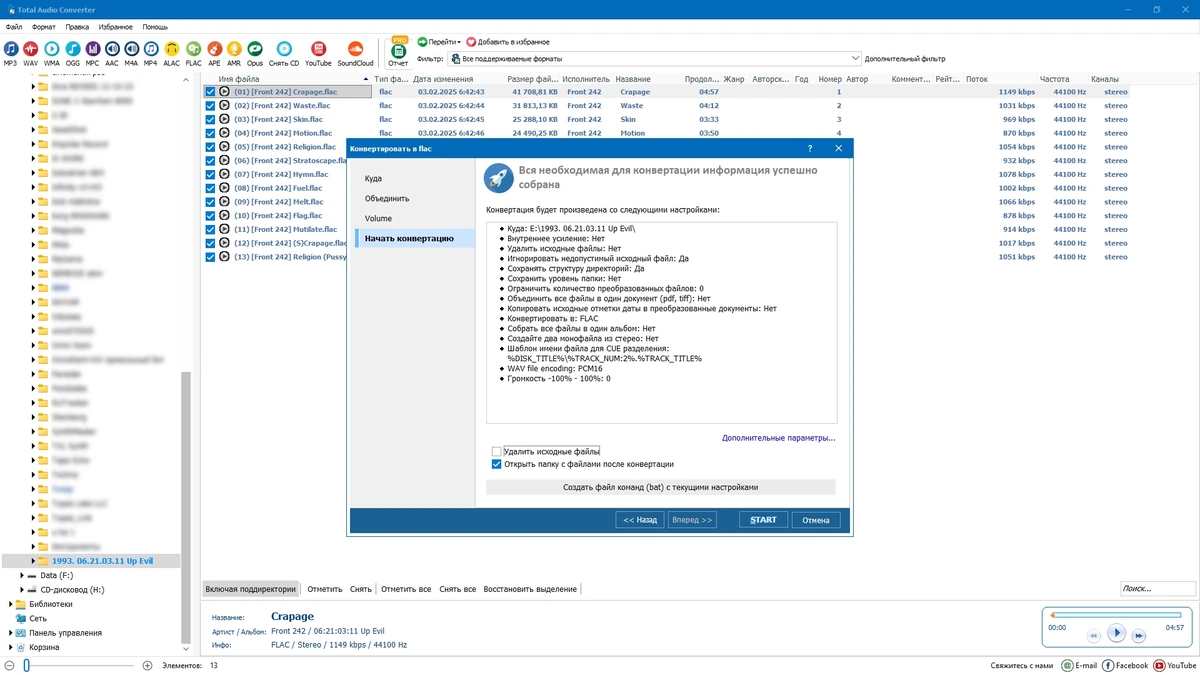
Task: Click the dialog help question mark
Action: tap(810, 148)
